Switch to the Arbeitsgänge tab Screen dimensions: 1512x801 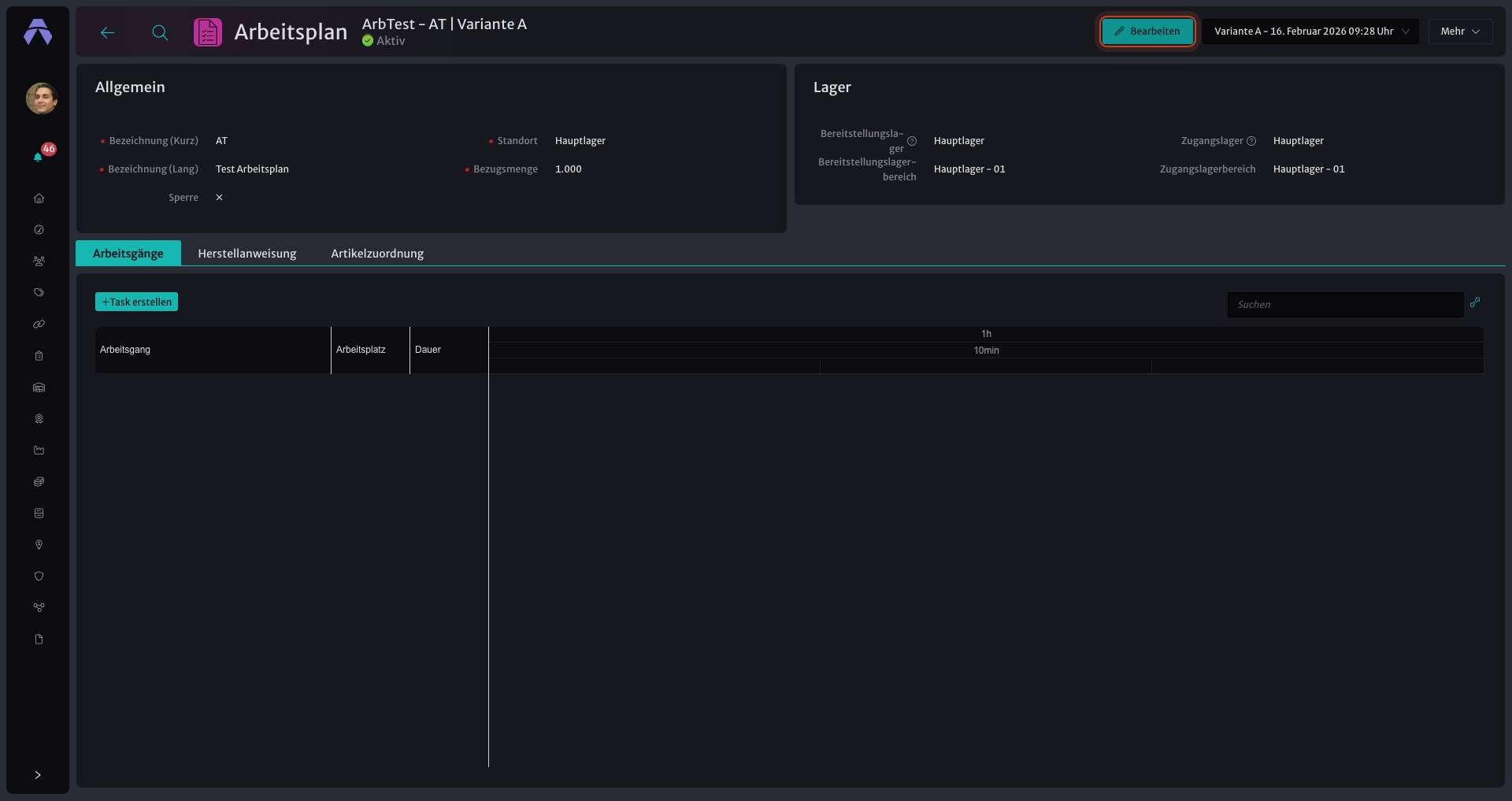tap(128, 253)
